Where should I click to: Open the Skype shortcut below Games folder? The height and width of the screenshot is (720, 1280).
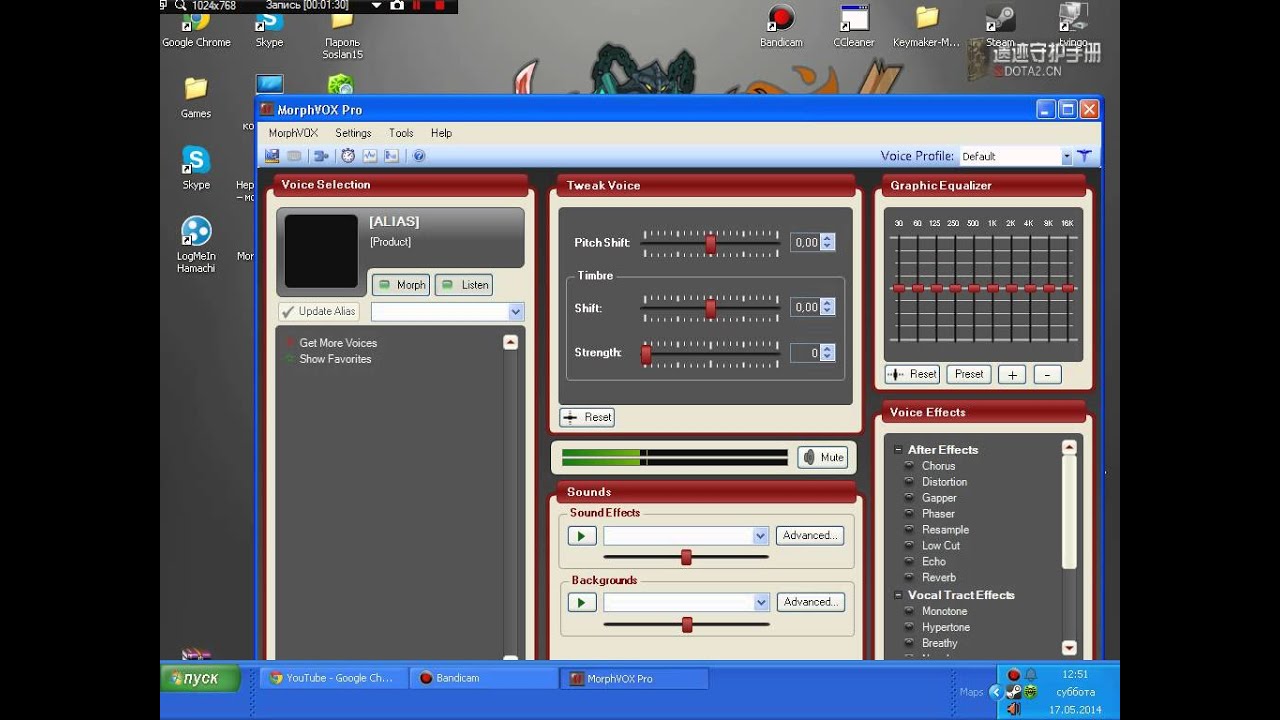coord(196,168)
